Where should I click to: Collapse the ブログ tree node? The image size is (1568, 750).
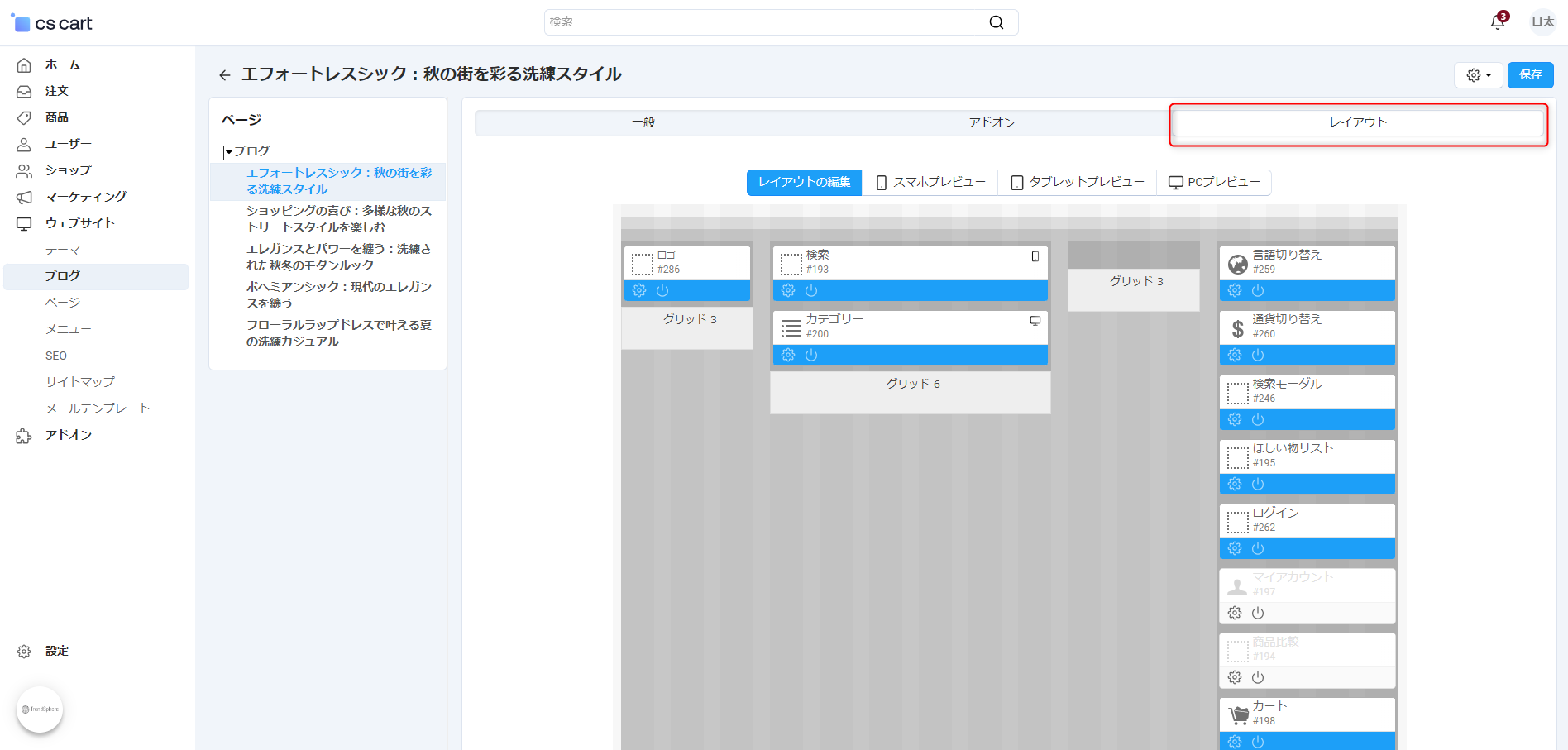228,151
